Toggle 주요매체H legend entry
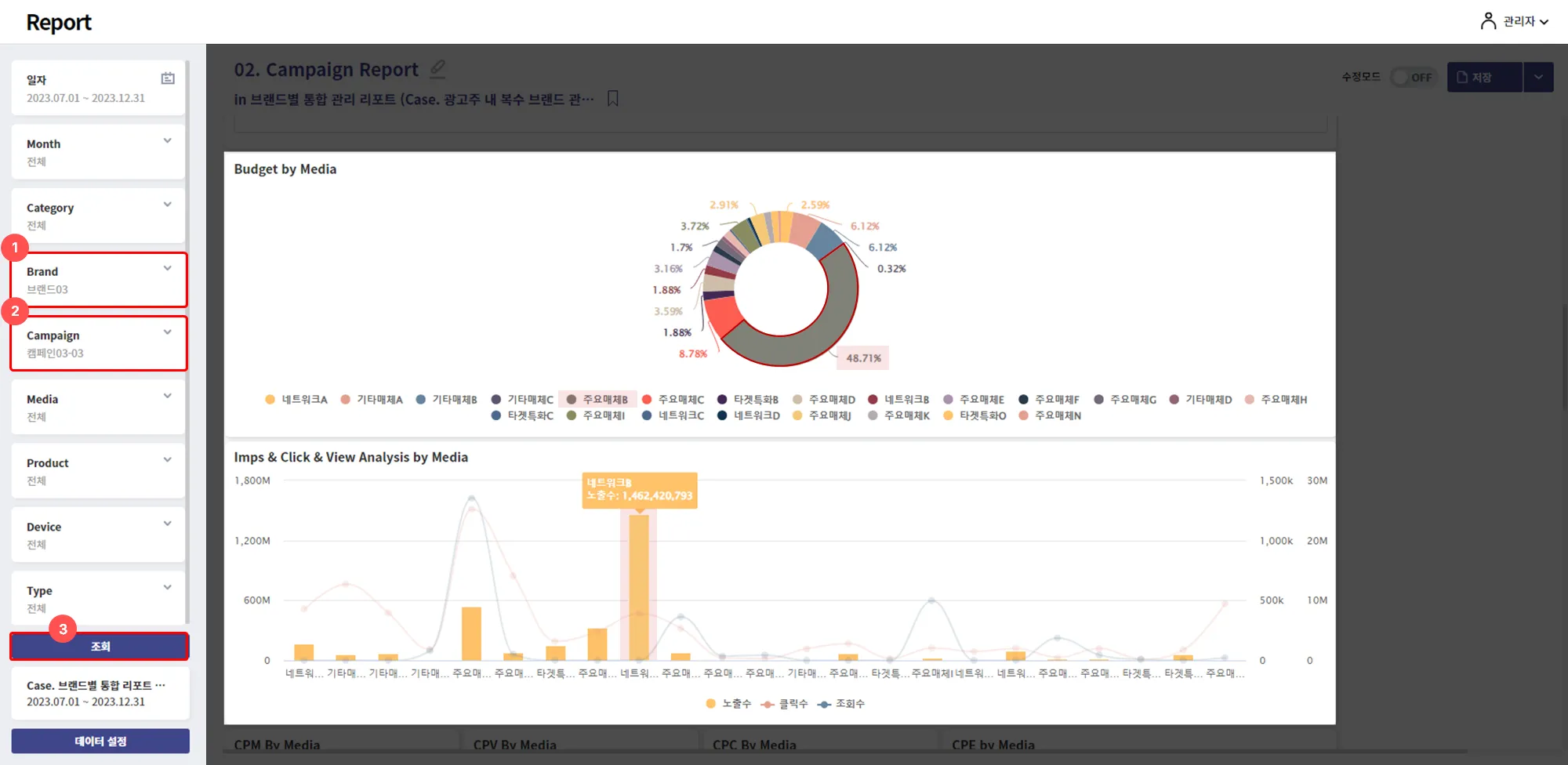This screenshot has width=1568, height=765. click(x=1276, y=400)
